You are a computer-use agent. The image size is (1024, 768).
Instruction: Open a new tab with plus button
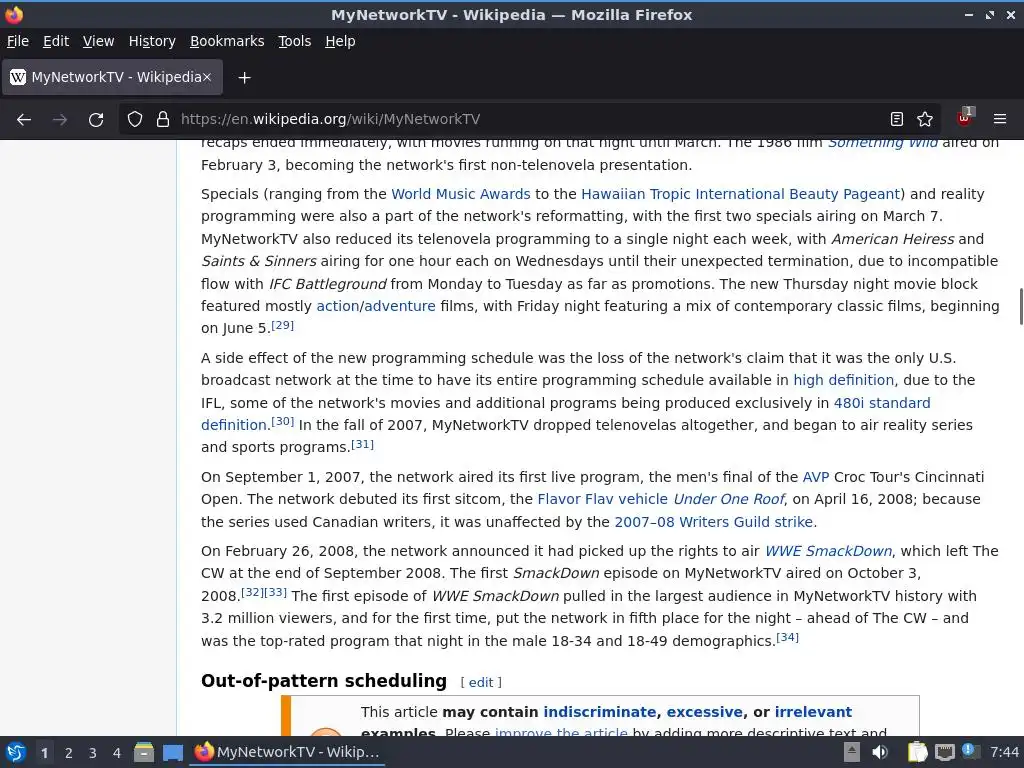[x=244, y=78]
